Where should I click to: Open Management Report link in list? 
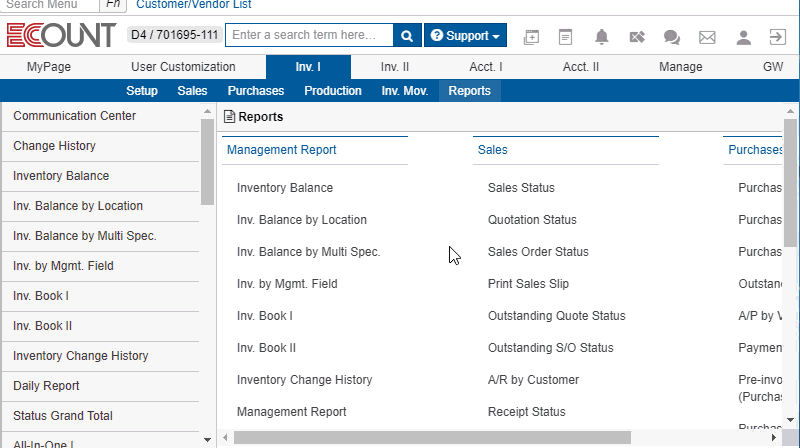(291, 412)
